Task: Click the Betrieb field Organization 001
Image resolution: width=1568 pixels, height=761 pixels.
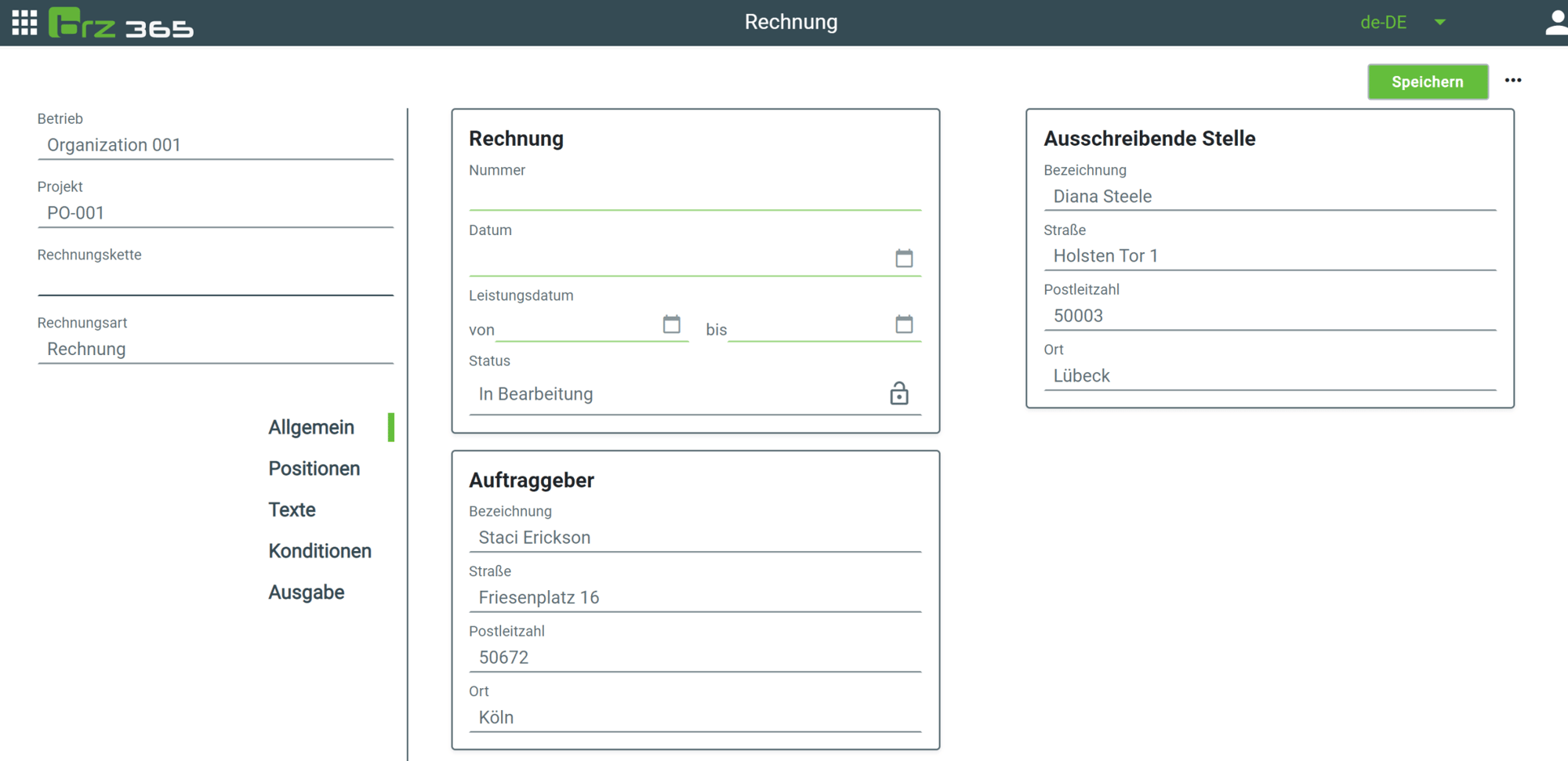Action: pyautogui.click(x=216, y=145)
